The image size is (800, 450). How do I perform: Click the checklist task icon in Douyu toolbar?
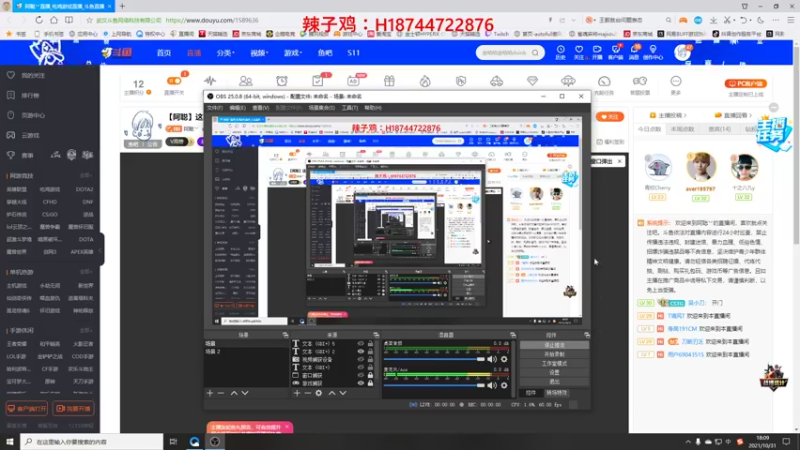(317, 81)
